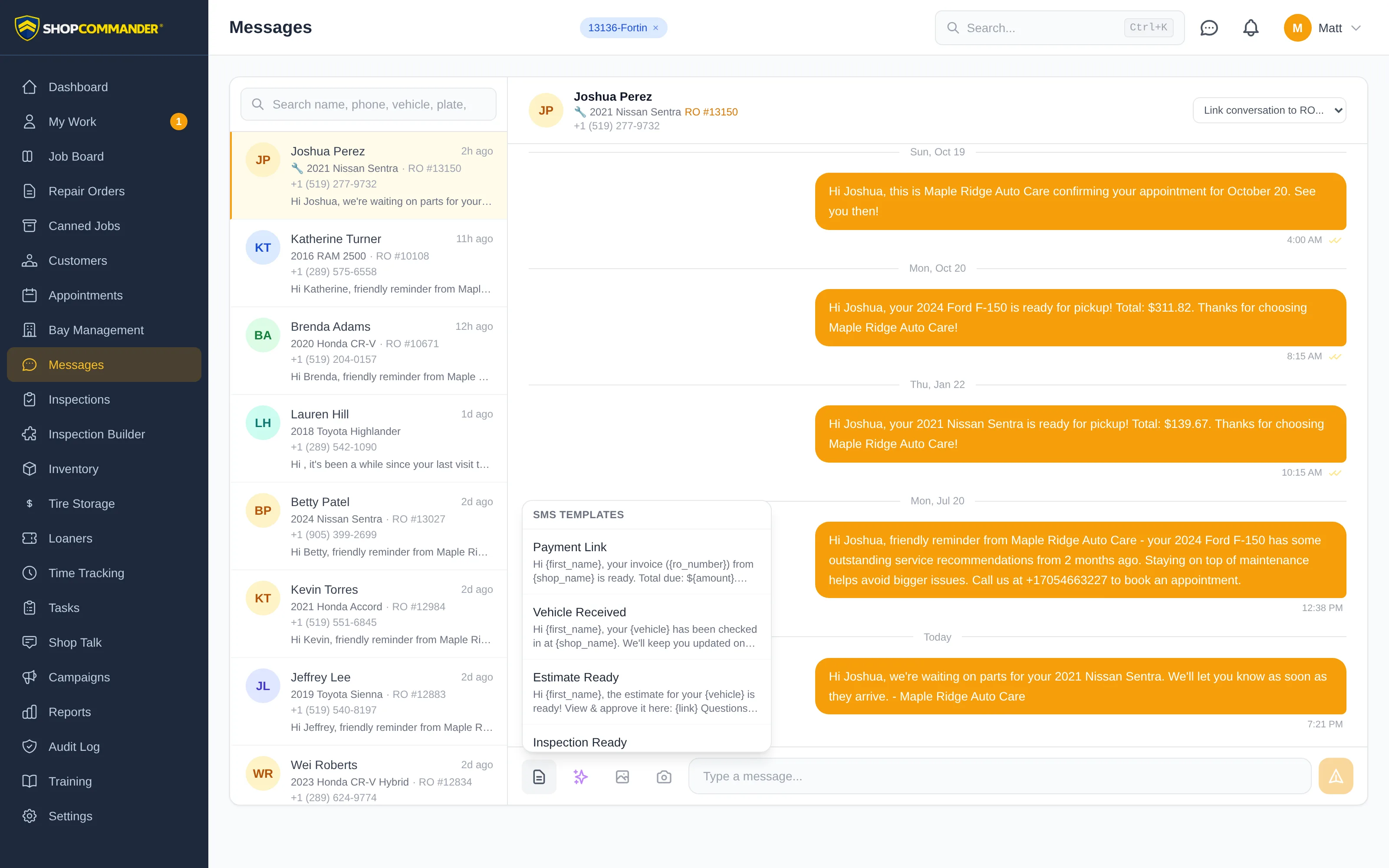Open Loaners
1389x868 pixels.
click(104, 539)
